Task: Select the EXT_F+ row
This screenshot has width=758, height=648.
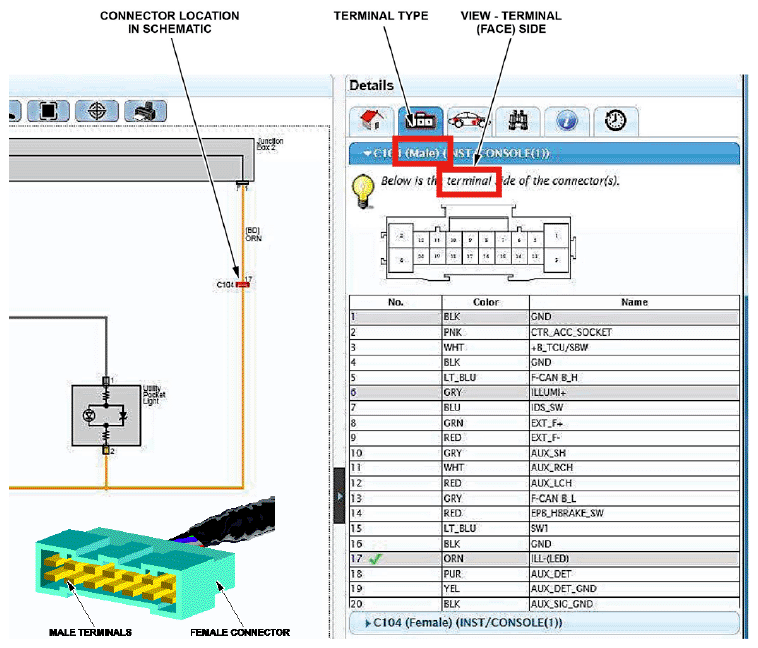Action: click(x=544, y=423)
